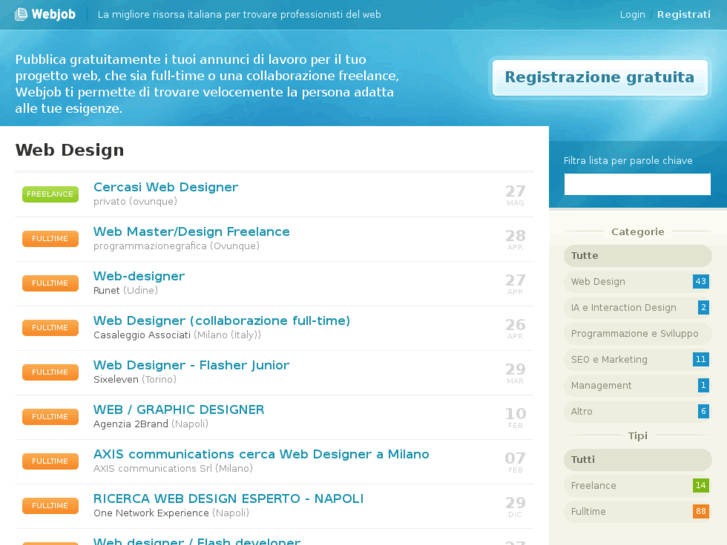Click the 26 APR date label
Screen dimensions: 727x545
[515, 329]
